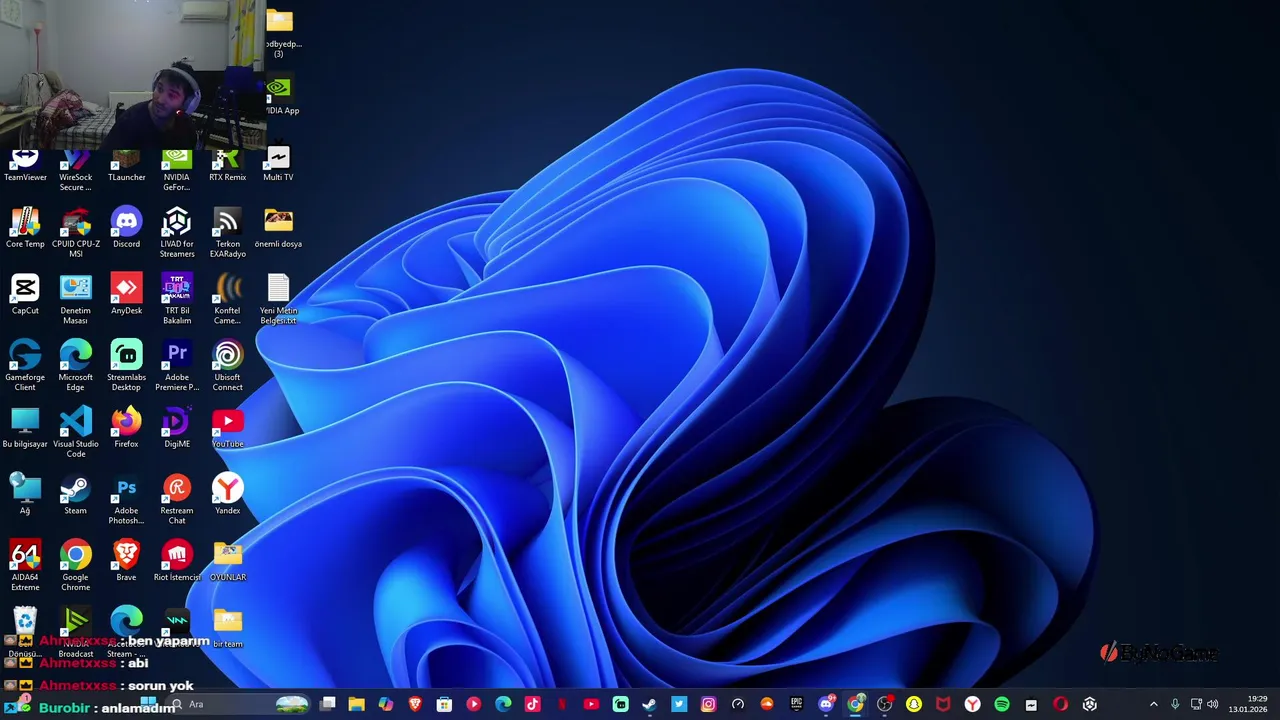Select Yeni Metin Belgesi.txt file
Image resolution: width=1280 pixels, height=720 pixels.
[x=278, y=300]
